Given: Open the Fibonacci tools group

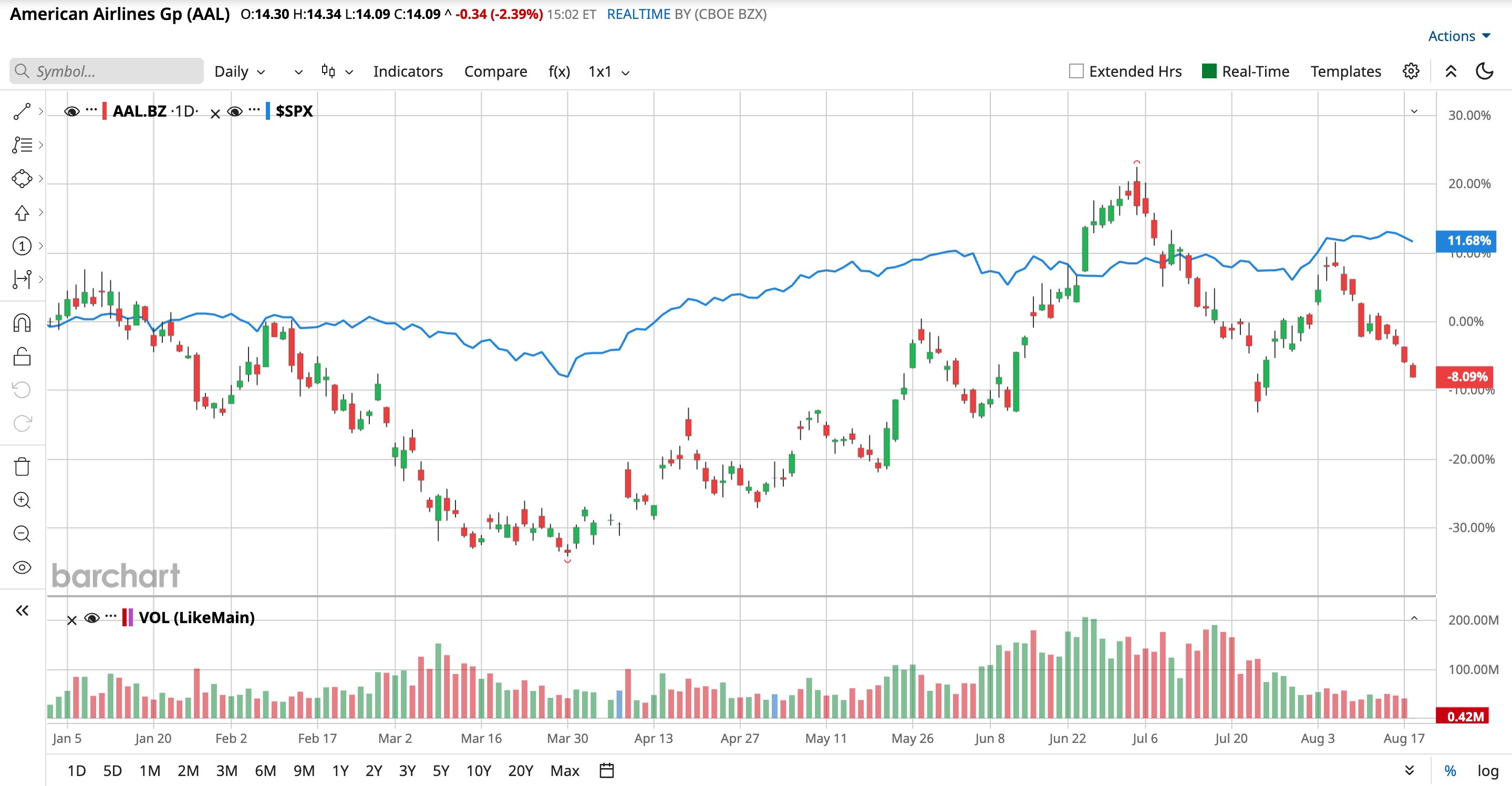Looking at the screenshot, I should (x=22, y=144).
